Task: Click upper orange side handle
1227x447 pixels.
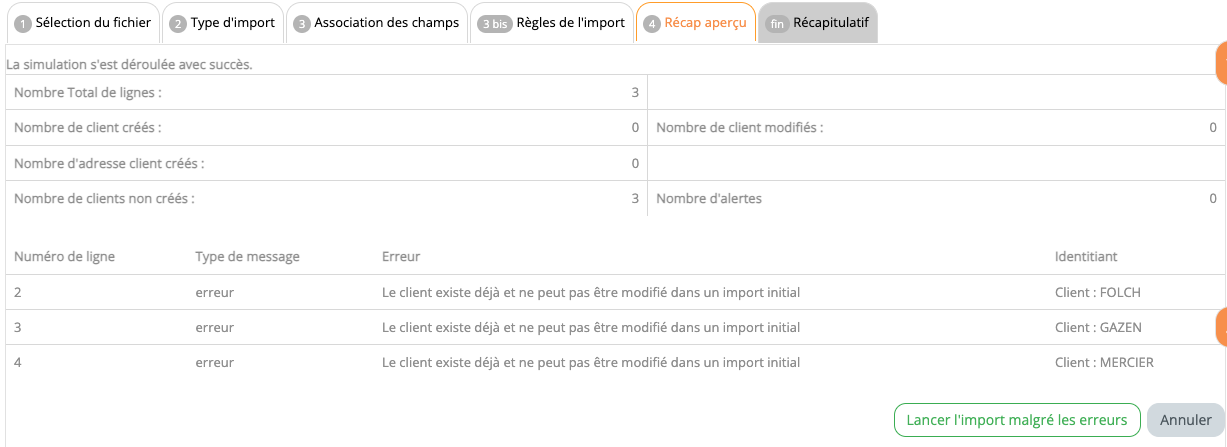Action: [x=1220, y=64]
